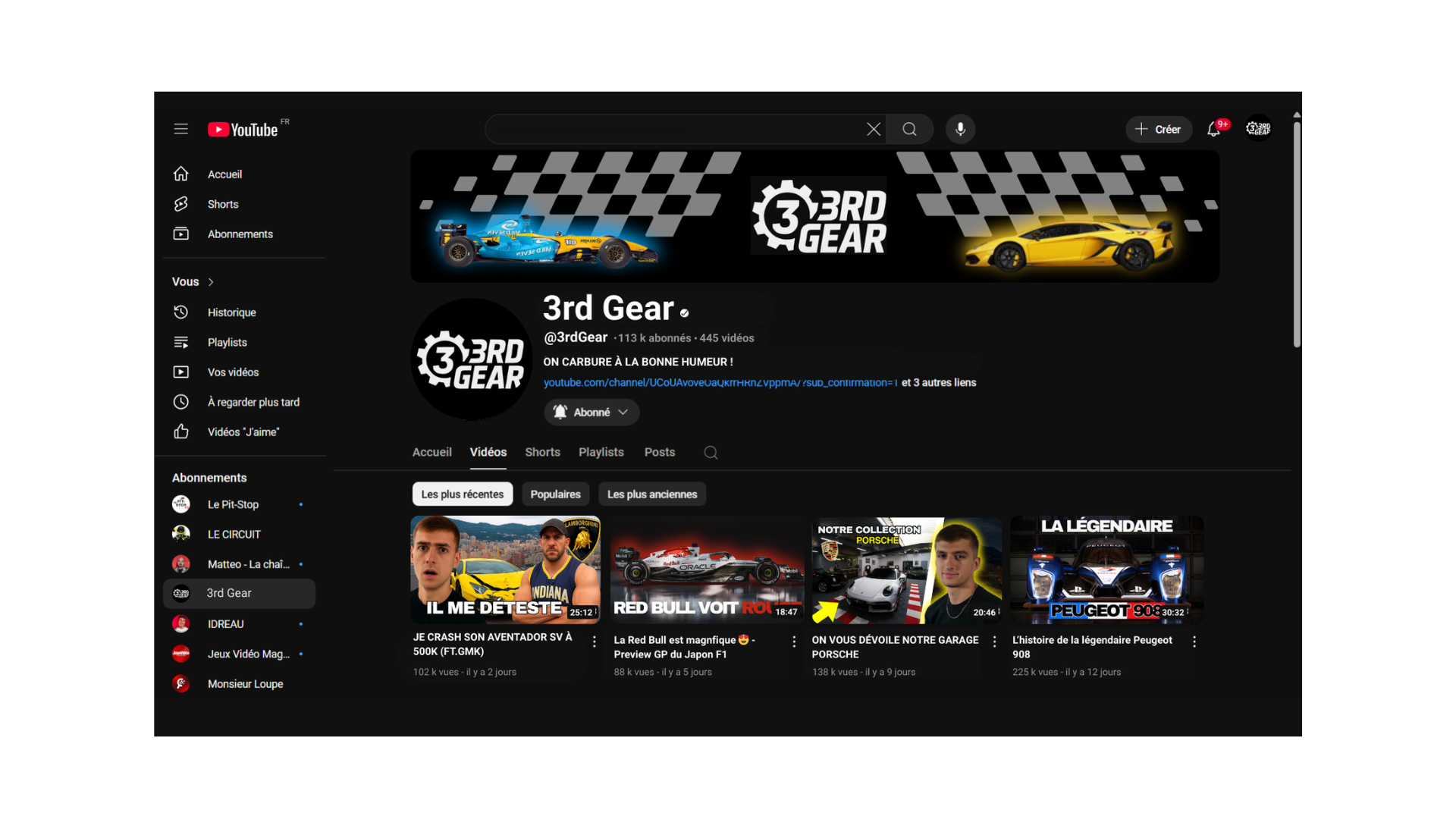Play the Peugeot 908 video thumbnail
This screenshot has height=819, width=1456.
point(1107,570)
